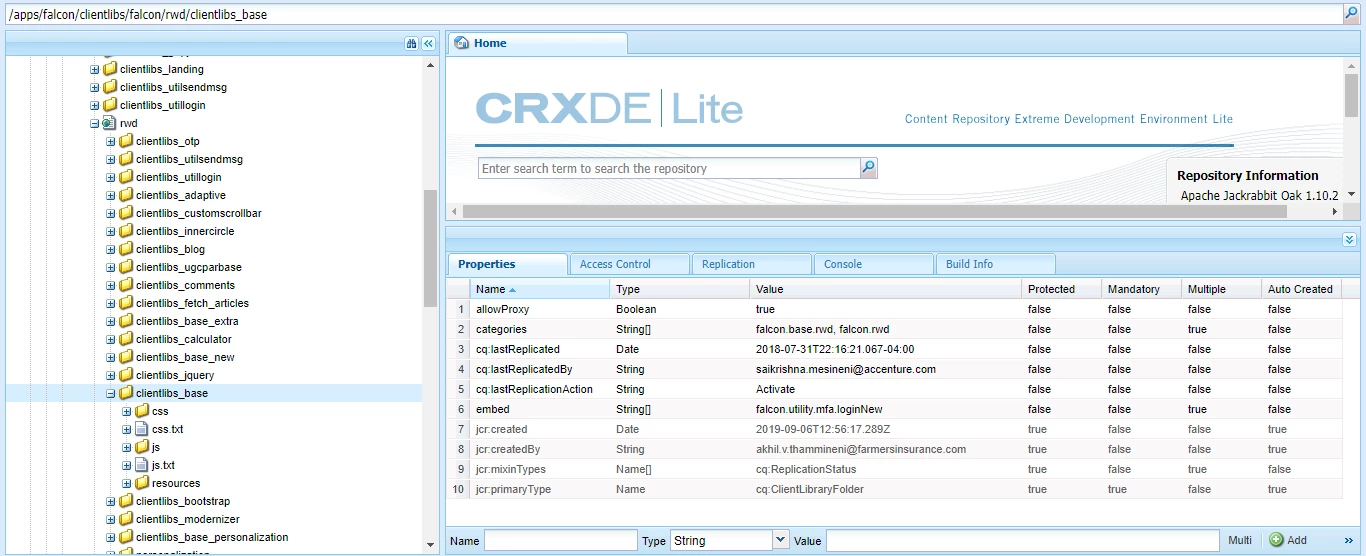Image resolution: width=1366 pixels, height=556 pixels.
Task: Expand the clientlibs_base_new node
Action: tap(111, 357)
